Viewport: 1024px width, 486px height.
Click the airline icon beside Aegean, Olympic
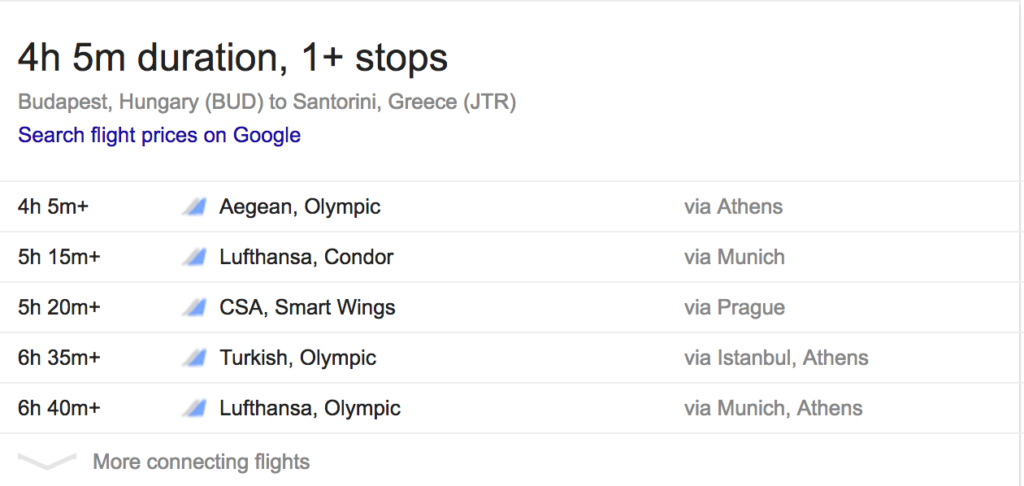point(194,208)
